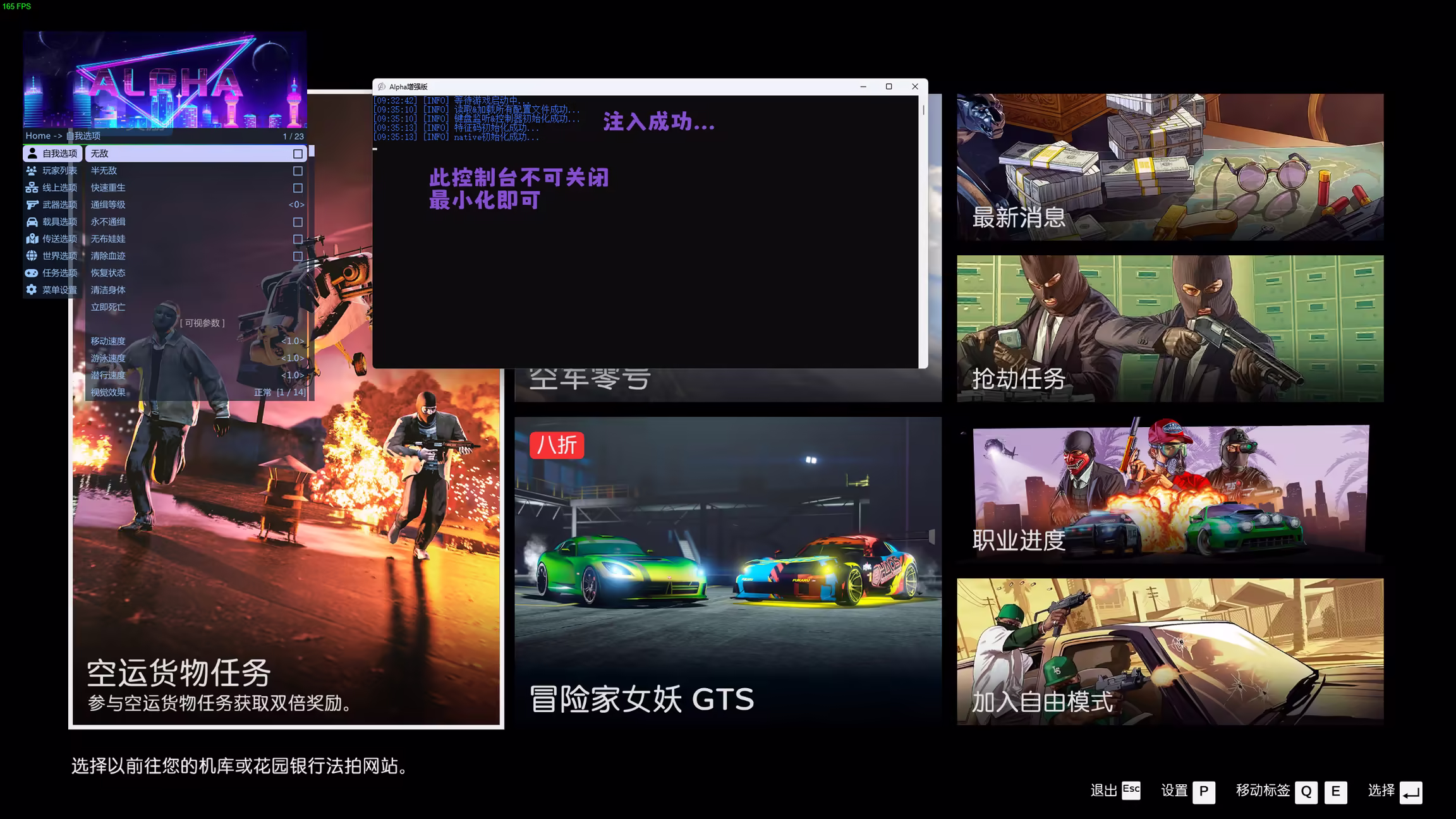Enable the 无布娃娃 checkbox
Image resolution: width=1456 pixels, height=819 pixels.
coord(298,239)
